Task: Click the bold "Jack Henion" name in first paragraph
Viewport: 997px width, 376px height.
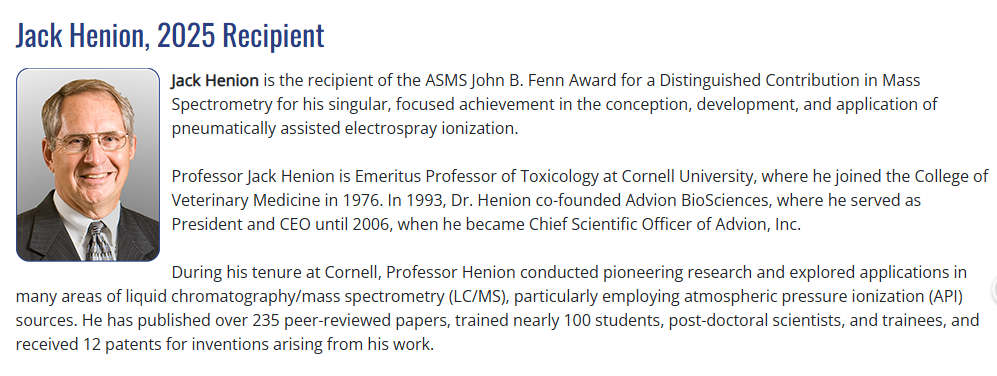Action: click(x=215, y=81)
